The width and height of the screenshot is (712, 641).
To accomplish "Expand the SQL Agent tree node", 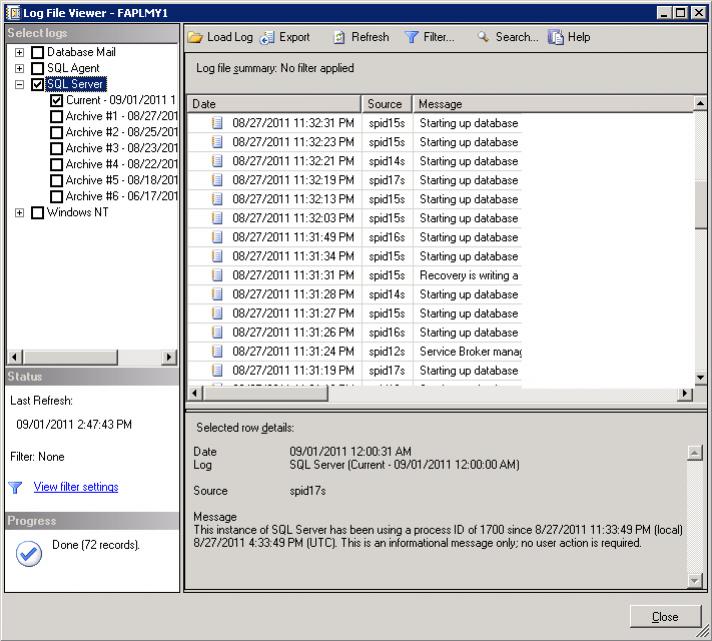I will (x=20, y=68).
